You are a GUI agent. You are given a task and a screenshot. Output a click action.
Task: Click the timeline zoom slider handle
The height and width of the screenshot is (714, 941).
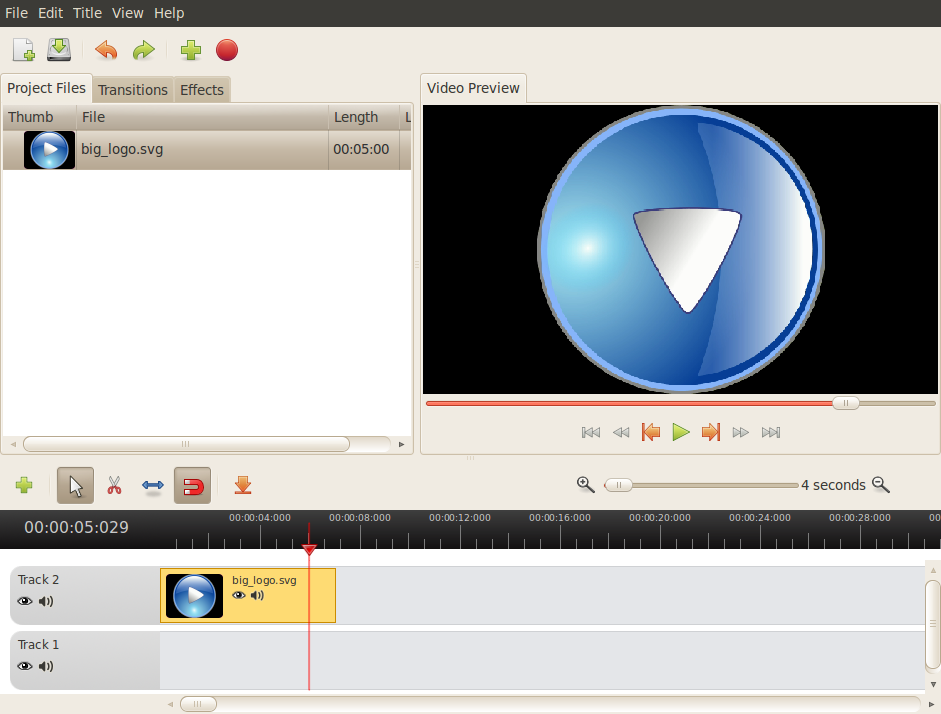coord(618,485)
